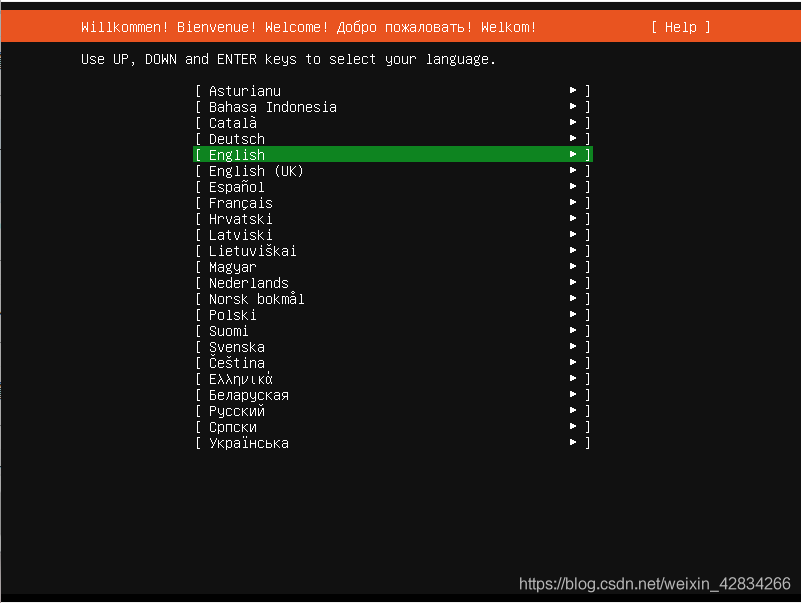Click the arrow beside Hrvatski
Viewport: 801px width, 603px height.
tap(573, 218)
